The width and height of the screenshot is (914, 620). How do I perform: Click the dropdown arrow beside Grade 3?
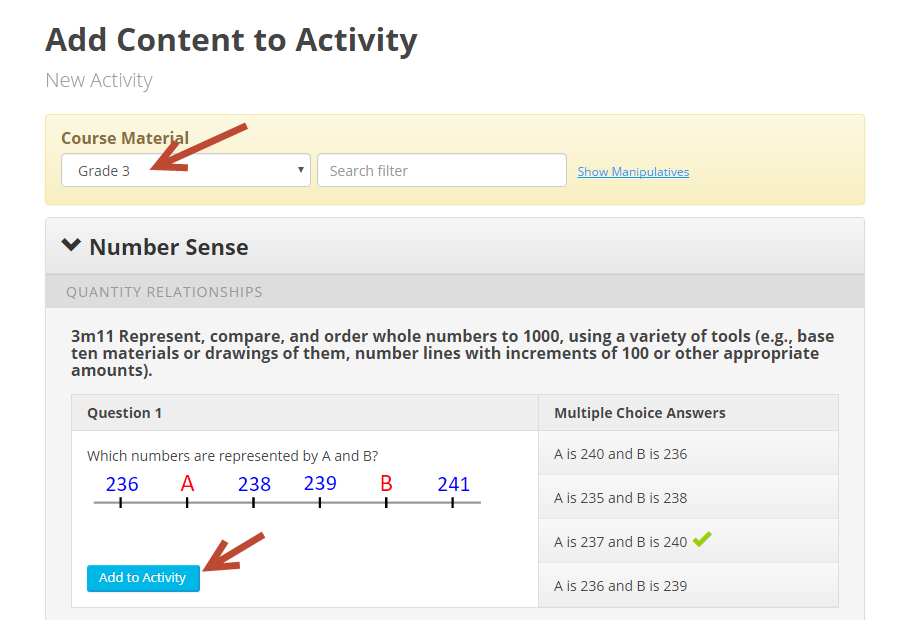pyautogui.click(x=301, y=170)
